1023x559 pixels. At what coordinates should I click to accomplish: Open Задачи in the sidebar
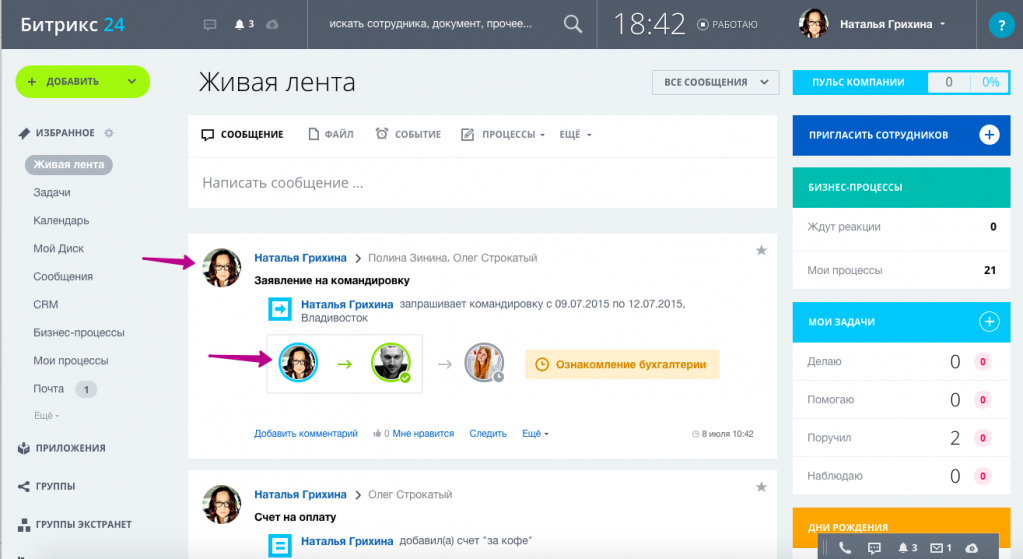point(52,192)
